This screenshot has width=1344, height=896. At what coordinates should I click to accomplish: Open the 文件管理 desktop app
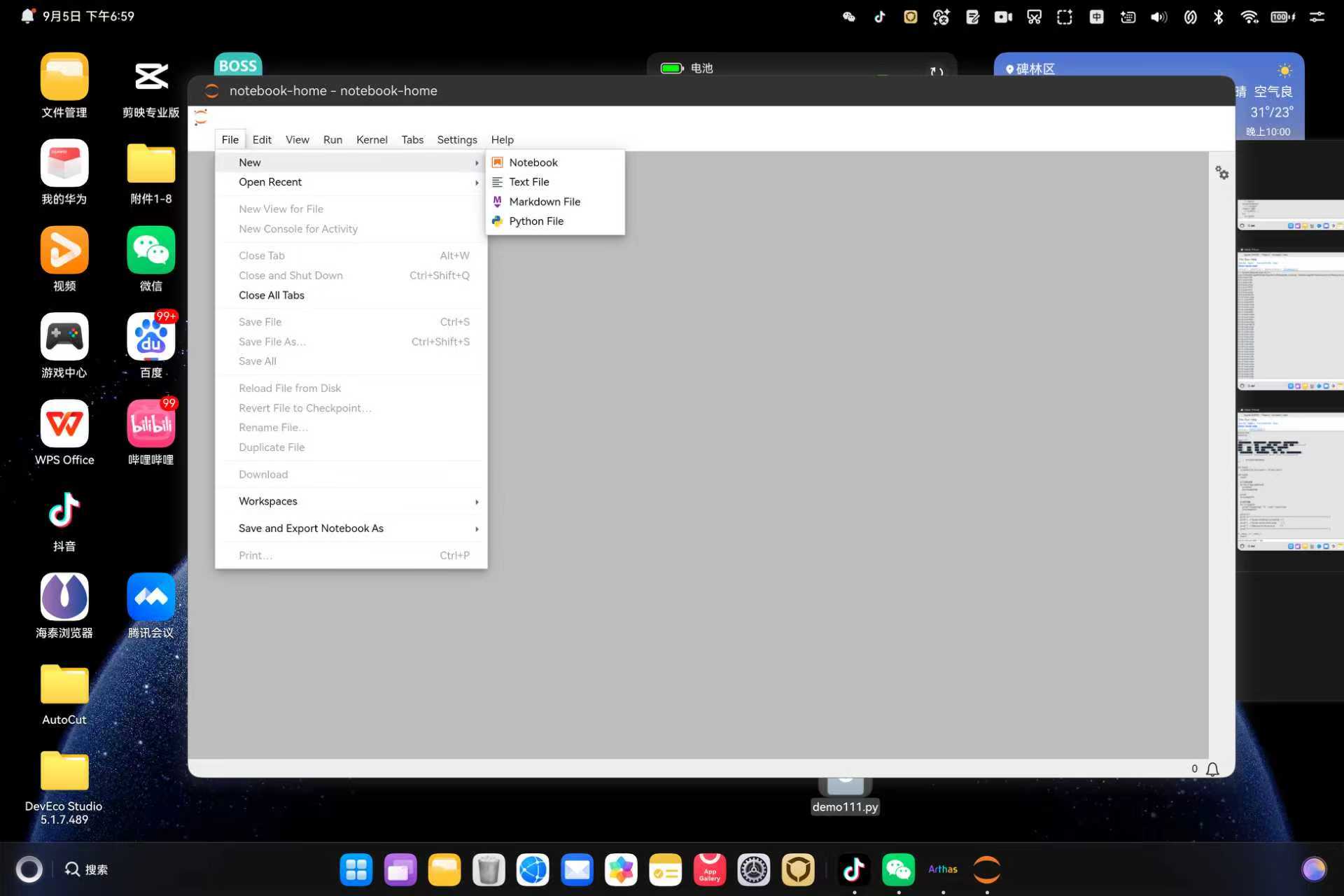point(64,85)
